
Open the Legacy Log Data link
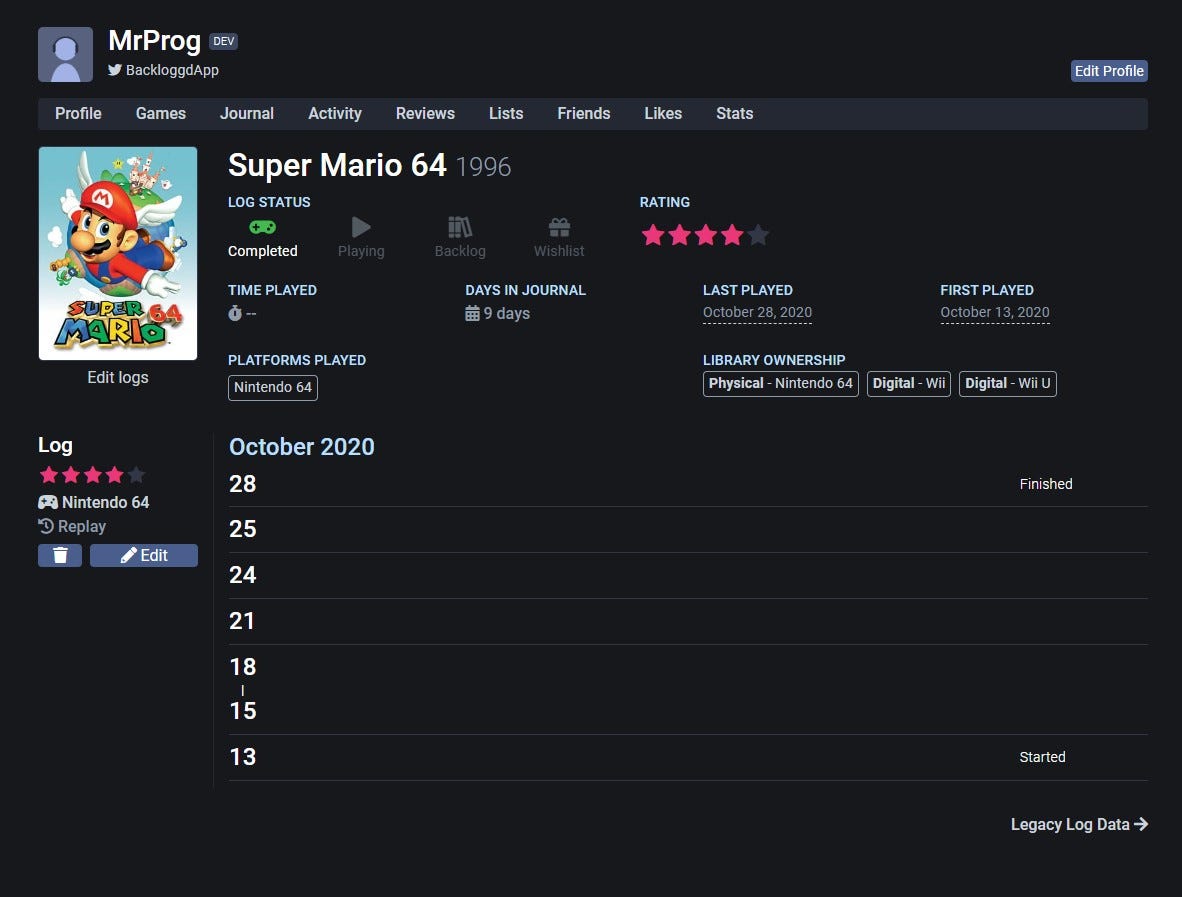click(1079, 825)
